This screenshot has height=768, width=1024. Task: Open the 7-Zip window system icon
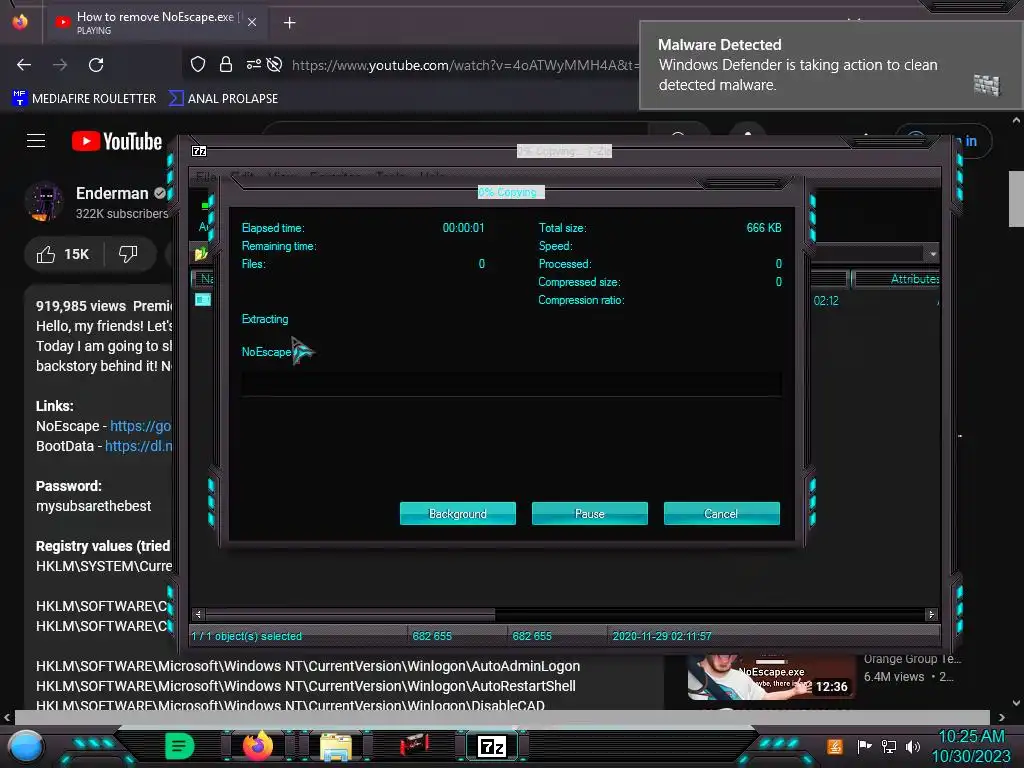(x=199, y=151)
